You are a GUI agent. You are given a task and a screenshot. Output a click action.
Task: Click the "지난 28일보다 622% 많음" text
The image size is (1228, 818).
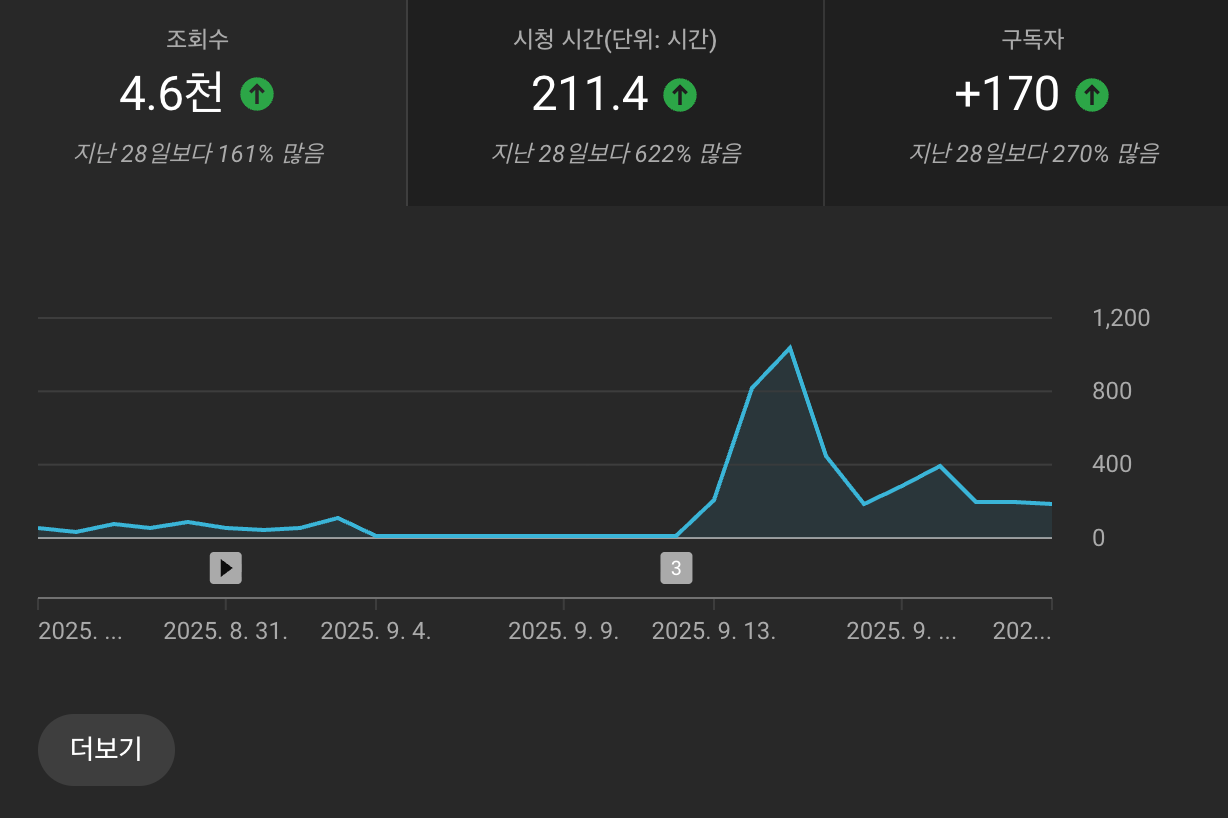point(615,154)
